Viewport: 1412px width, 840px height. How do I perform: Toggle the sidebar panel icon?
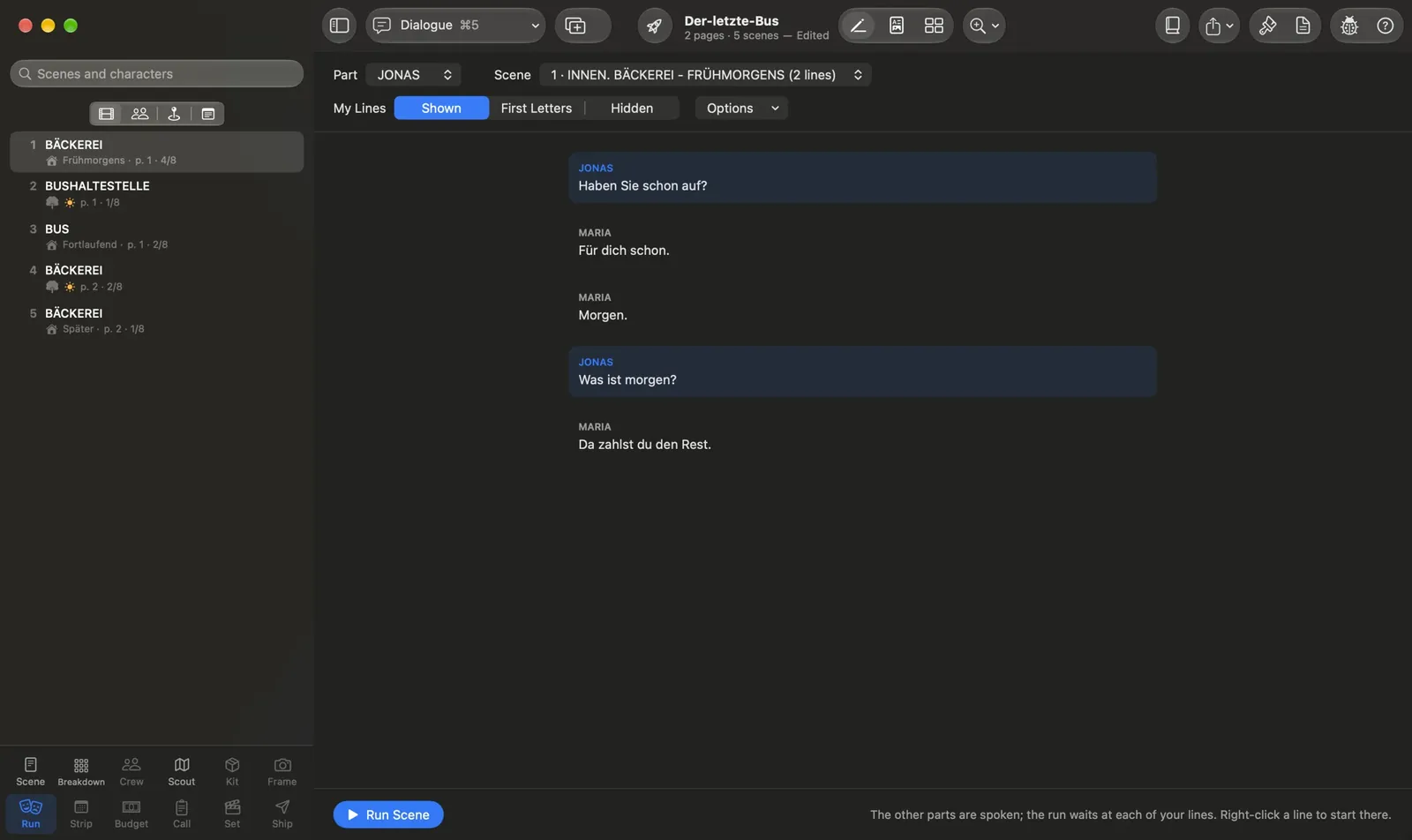coord(339,26)
